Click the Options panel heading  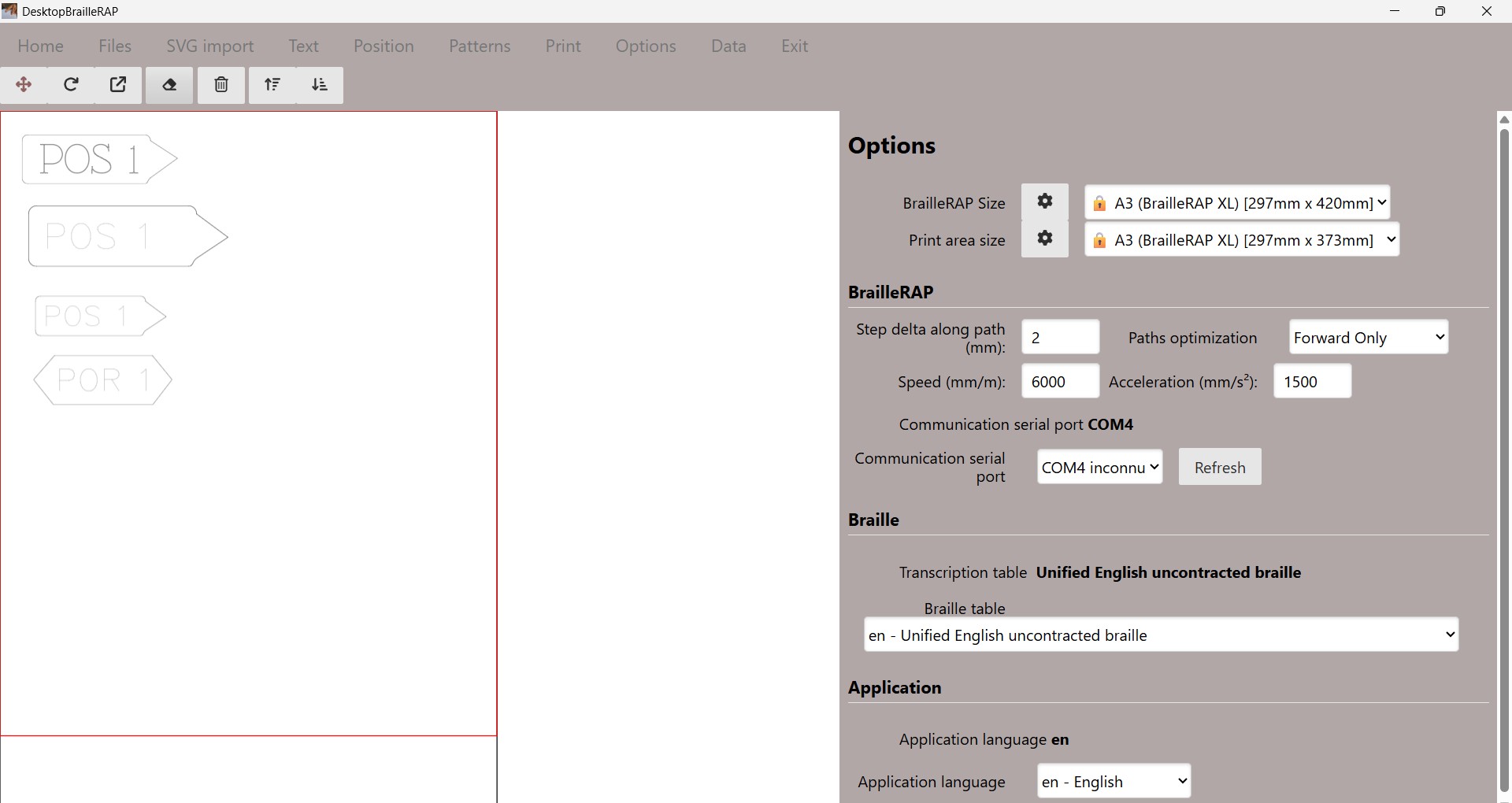point(891,145)
